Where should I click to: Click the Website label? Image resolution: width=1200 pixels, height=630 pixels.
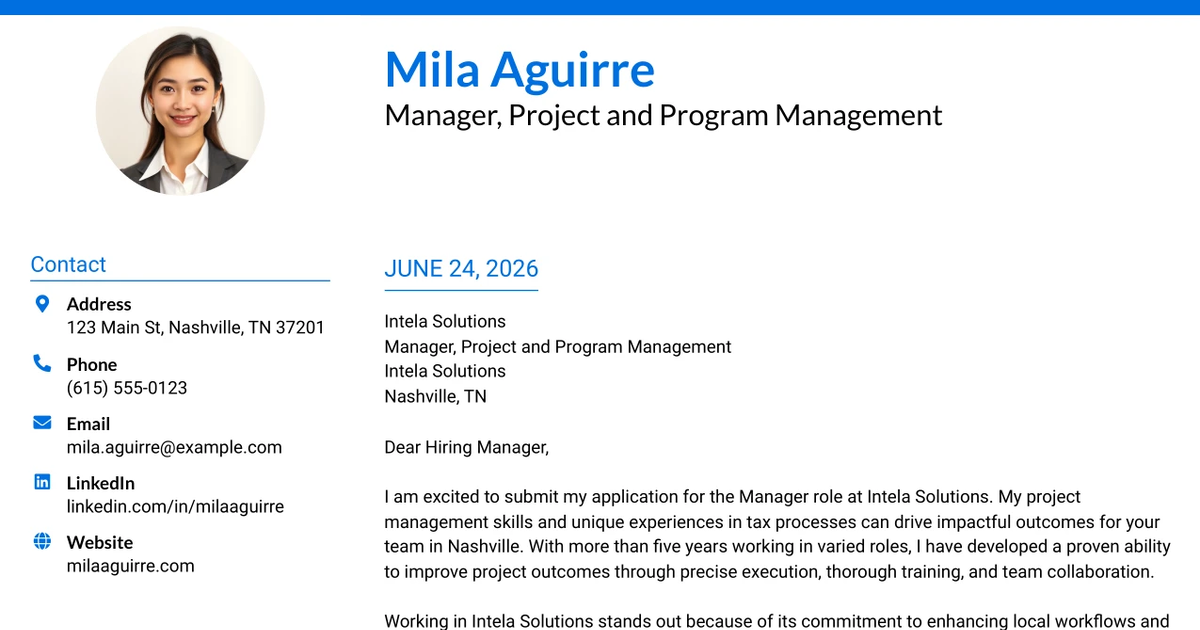click(100, 542)
